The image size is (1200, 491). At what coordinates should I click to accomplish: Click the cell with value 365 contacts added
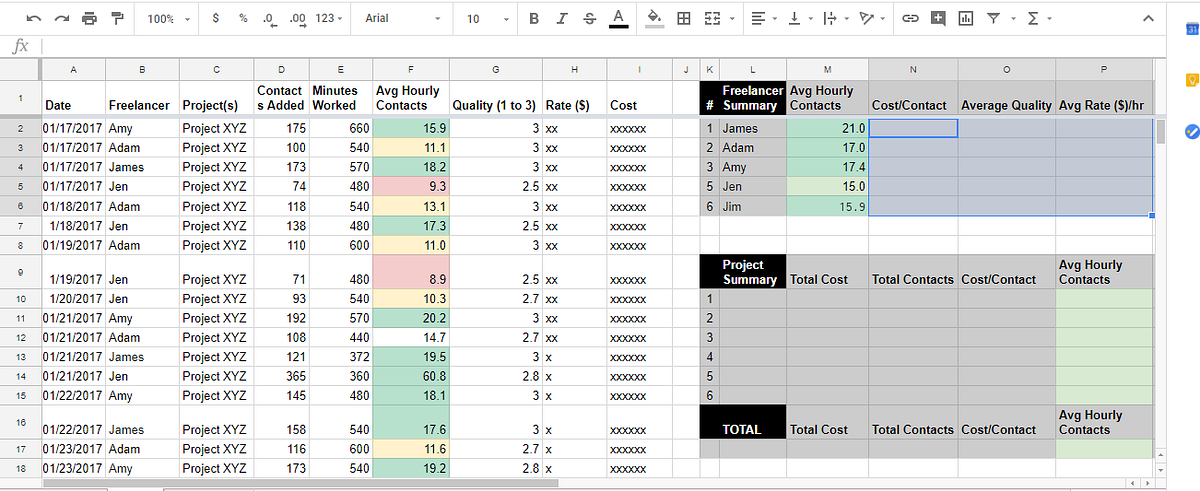click(282, 376)
